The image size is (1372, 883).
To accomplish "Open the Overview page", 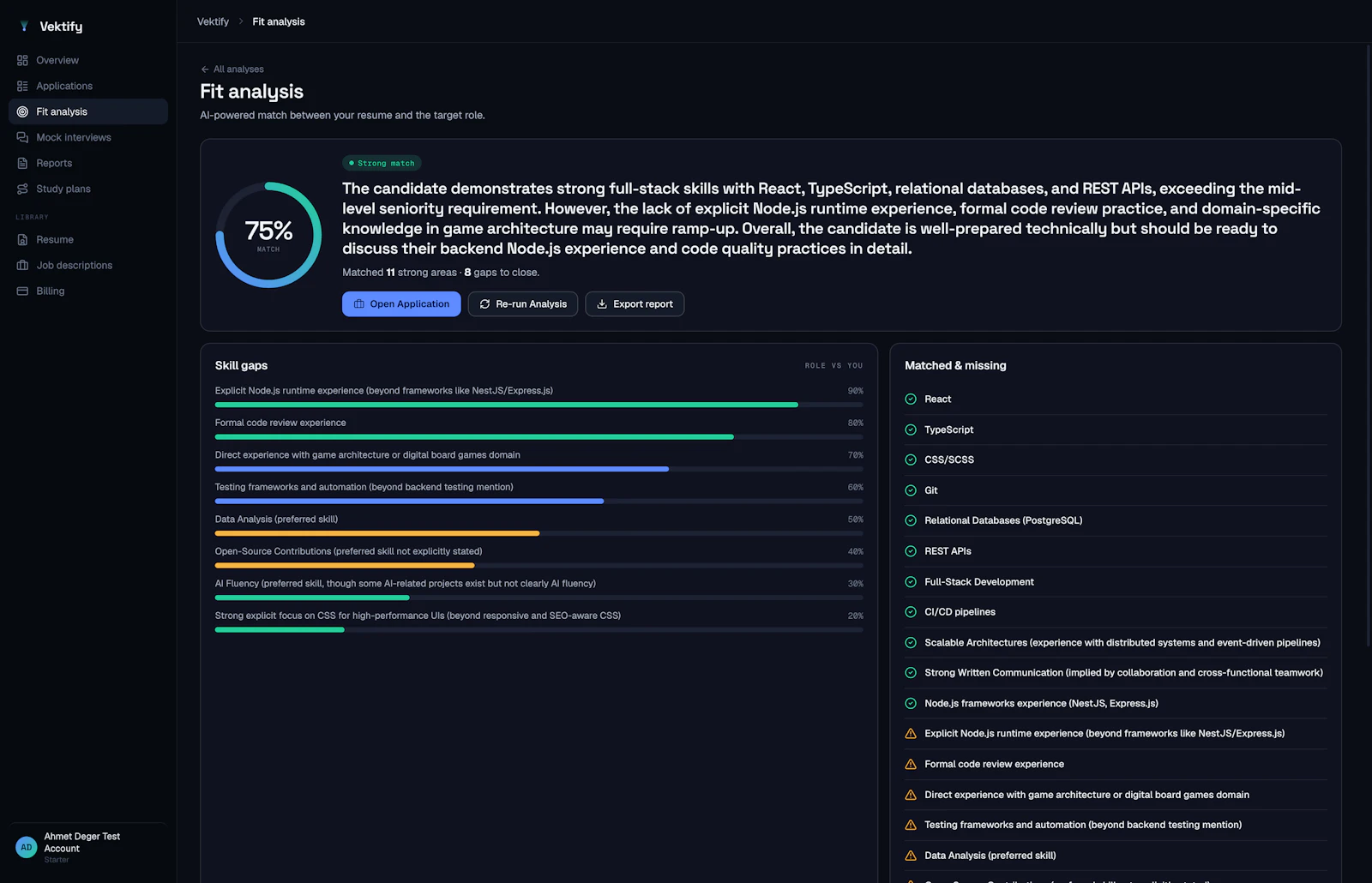I will pos(87,60).
